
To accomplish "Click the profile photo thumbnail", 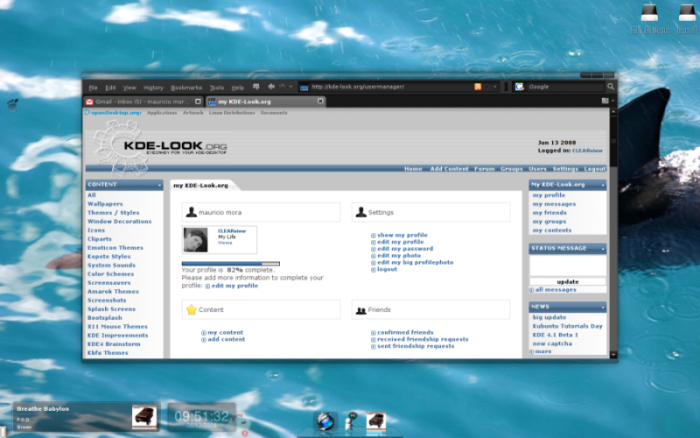I will click(196, 240).
